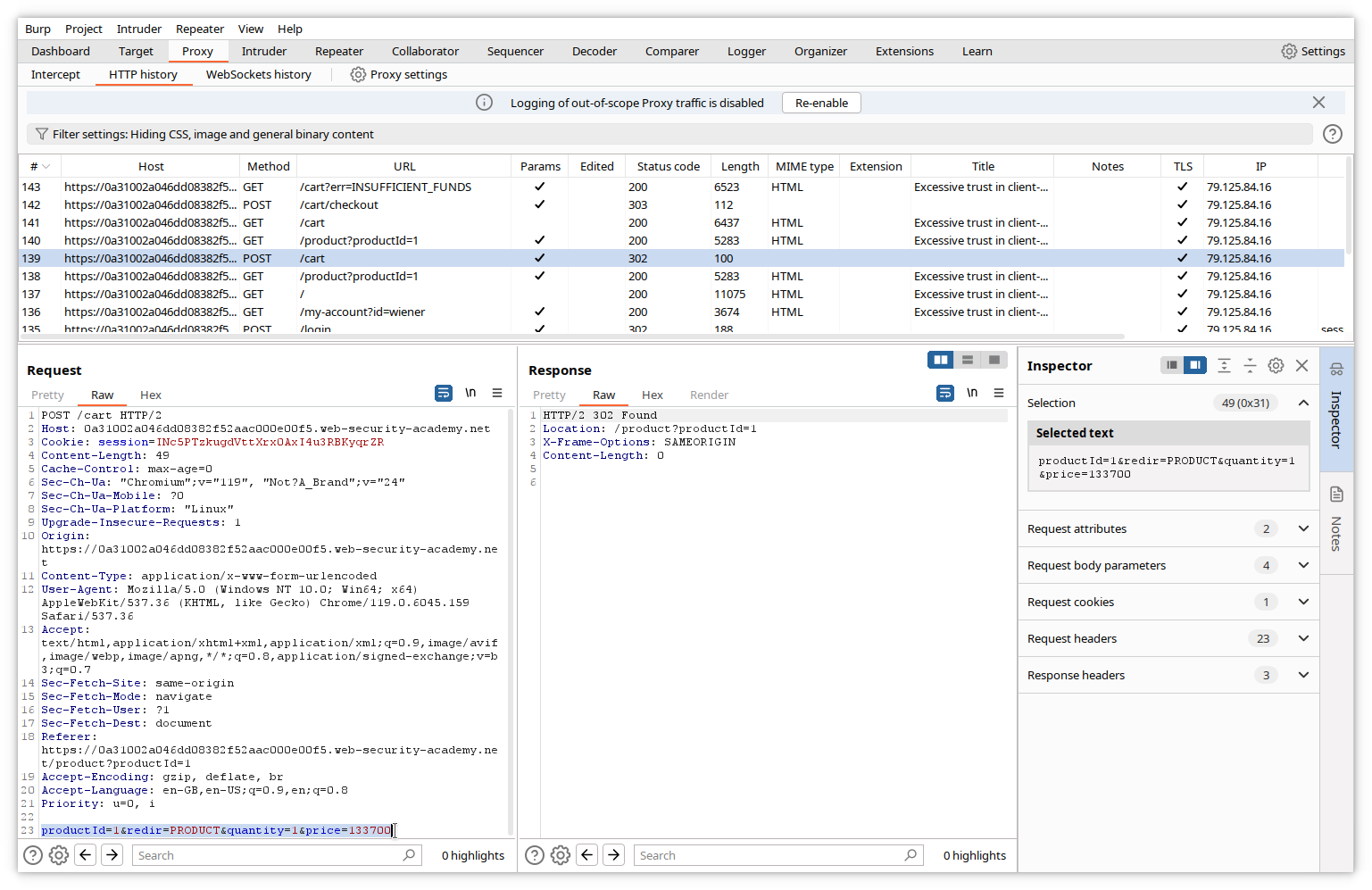Click the help icon beside filter bar
Viewport: 1372px width, 890px height.
1332,135
